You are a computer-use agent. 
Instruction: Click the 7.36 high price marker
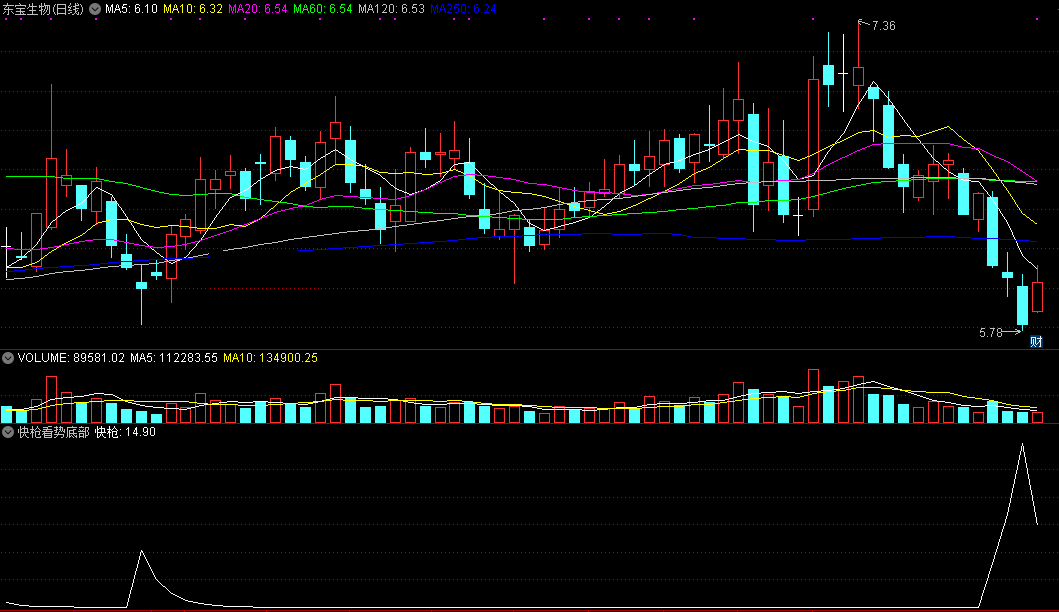coord(883,26)
